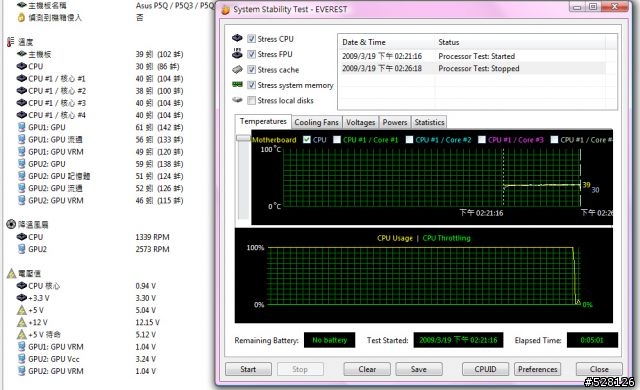Click the Stress CPU chip icon

(237, 38)
